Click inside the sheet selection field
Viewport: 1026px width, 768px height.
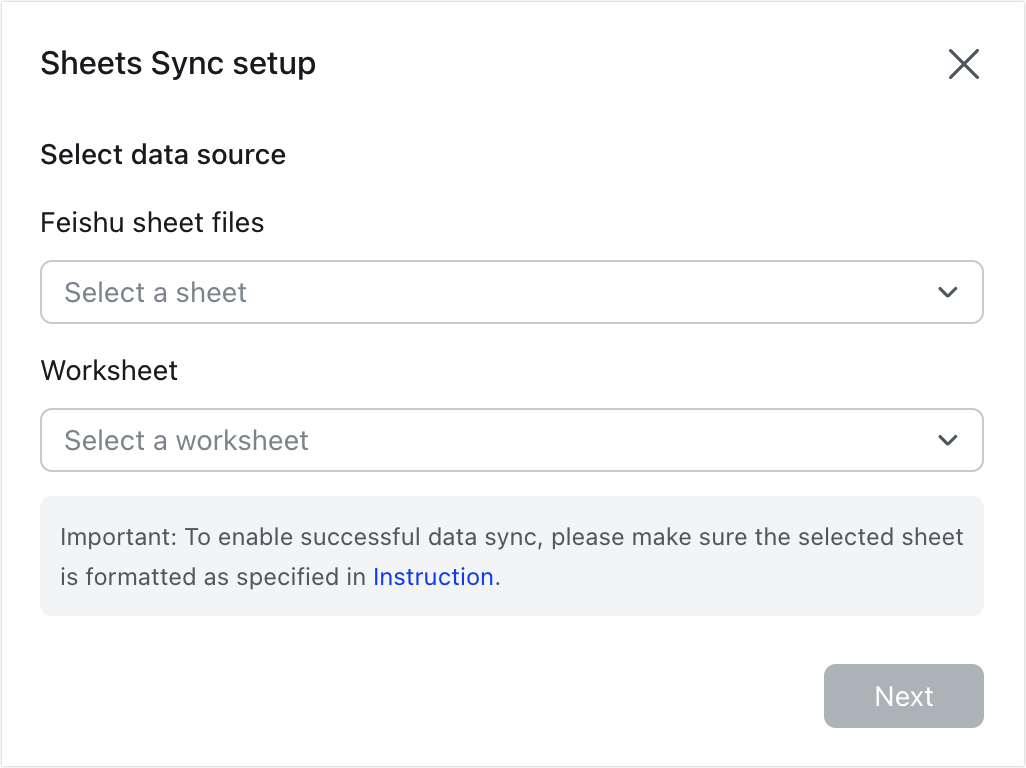(x=400, y=292)
